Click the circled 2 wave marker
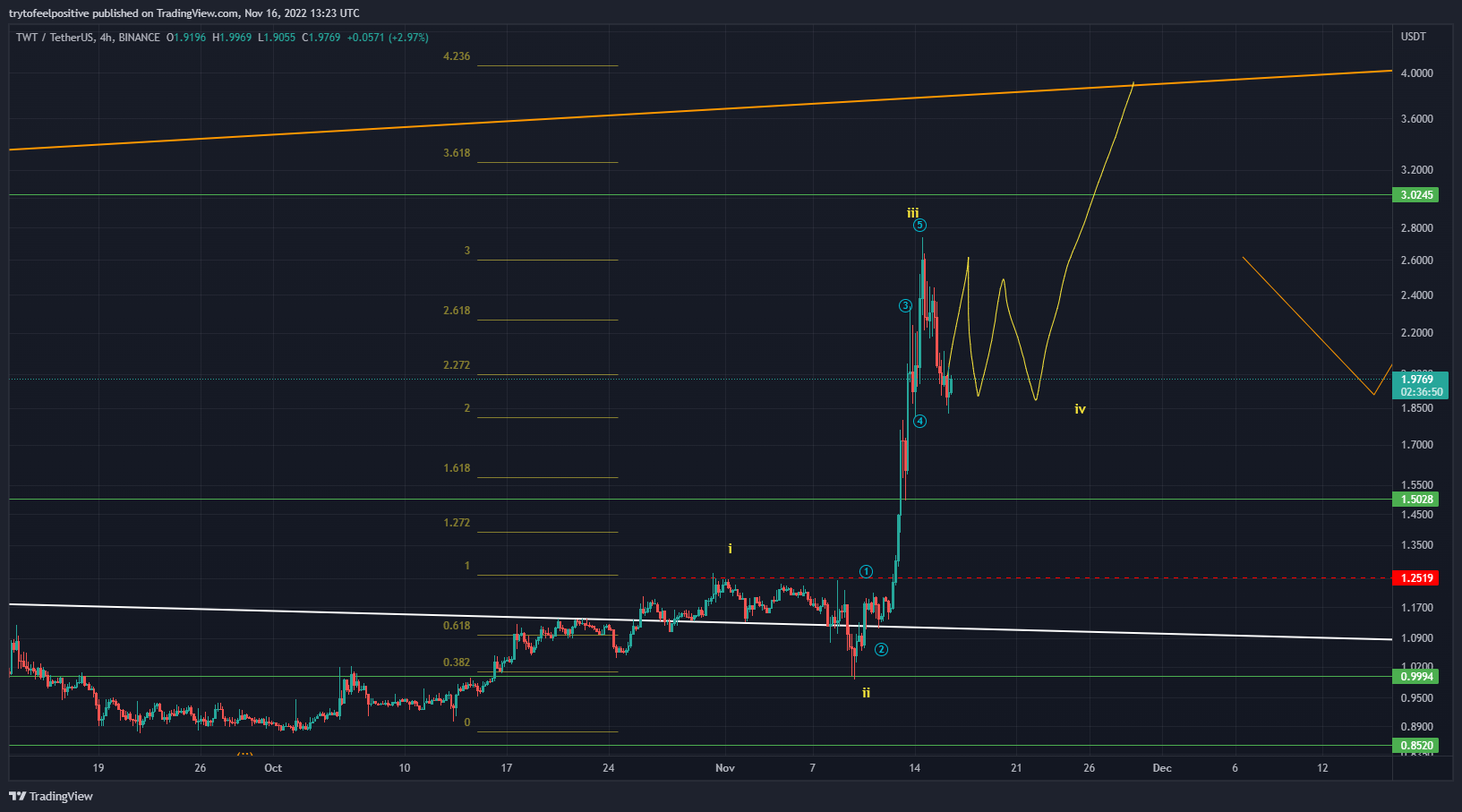Viewport: 1462px width, 812px height. 881,650
